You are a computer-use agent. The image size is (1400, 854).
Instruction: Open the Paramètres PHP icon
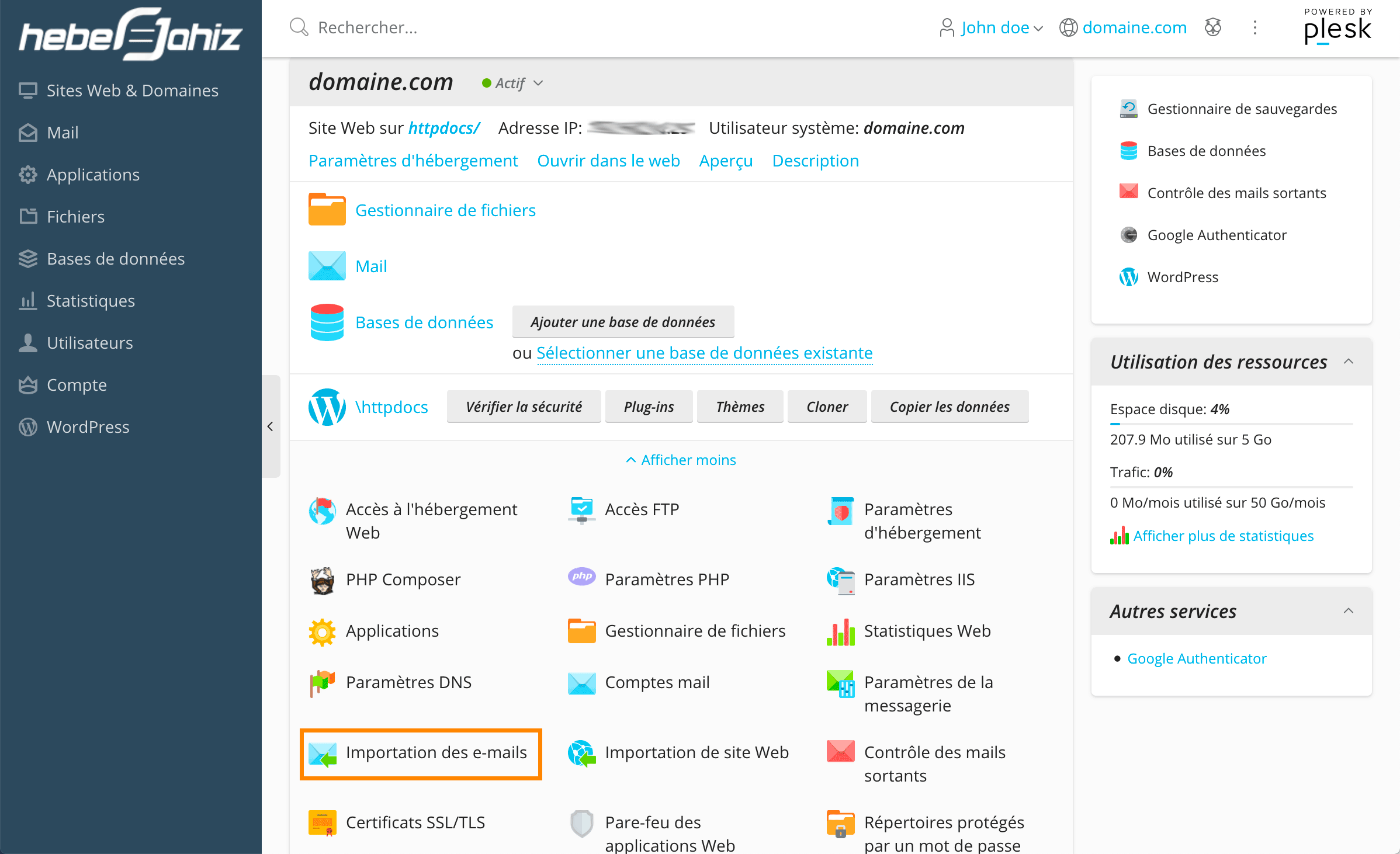[x=581, y=577]
